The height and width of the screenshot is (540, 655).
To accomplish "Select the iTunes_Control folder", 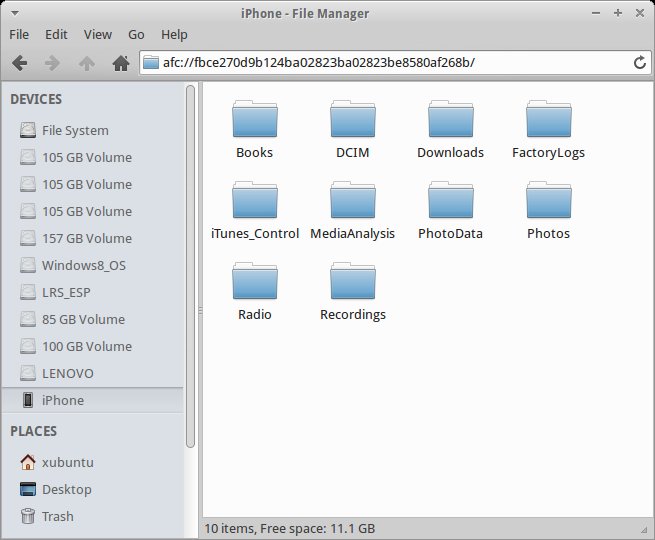I will (x=254, y=201).
